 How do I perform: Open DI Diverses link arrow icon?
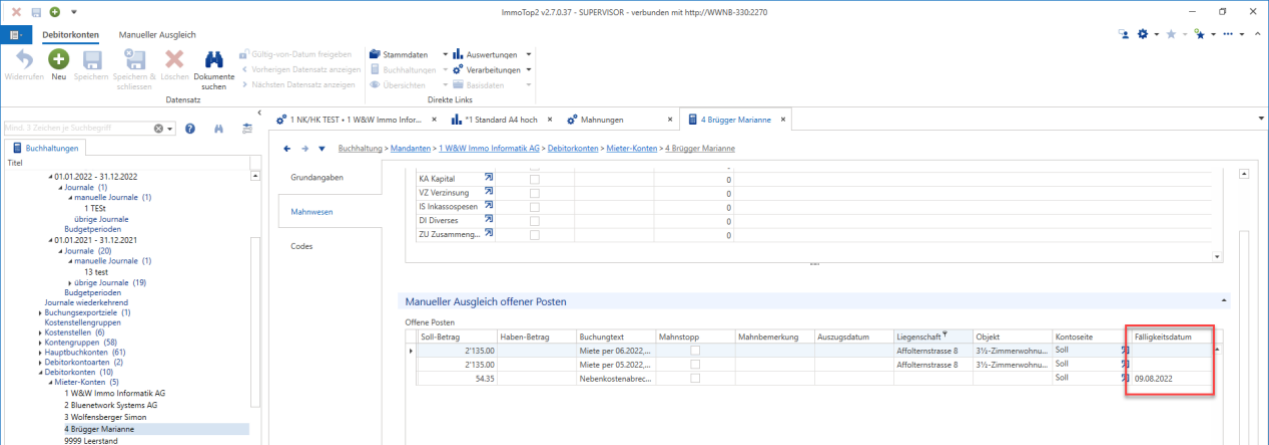pyautogui.click(x=489, y=219)
